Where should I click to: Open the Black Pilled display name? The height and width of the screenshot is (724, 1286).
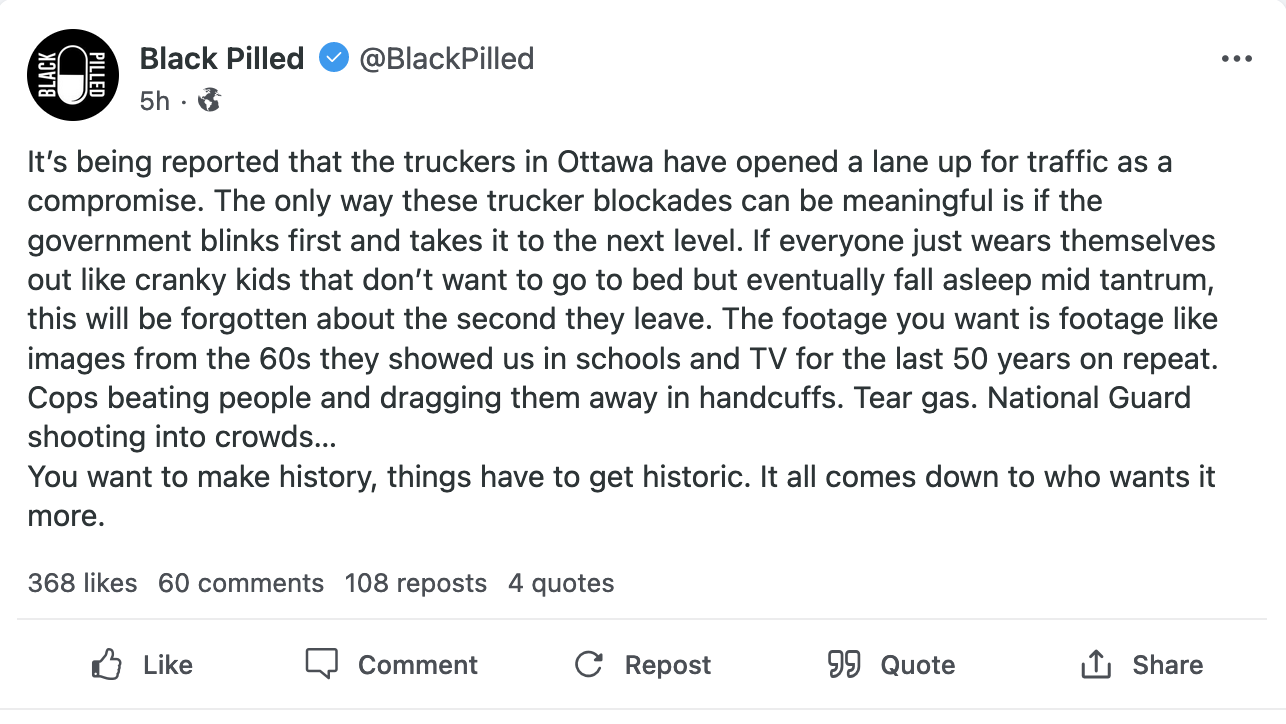pos(221,59)
